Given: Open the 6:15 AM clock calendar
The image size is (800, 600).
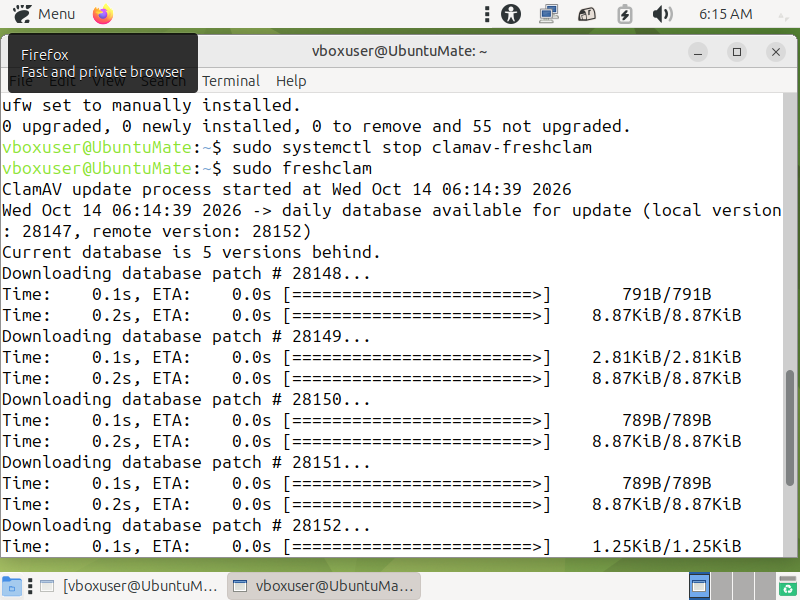Looking at the screenshot, I should (x=725, y=14).
